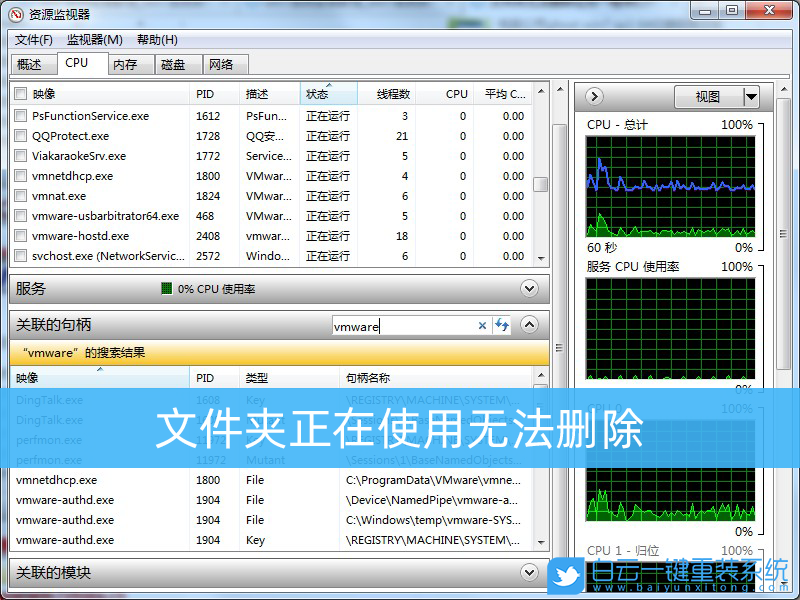Clear the vmware search text with X icon

482,325
